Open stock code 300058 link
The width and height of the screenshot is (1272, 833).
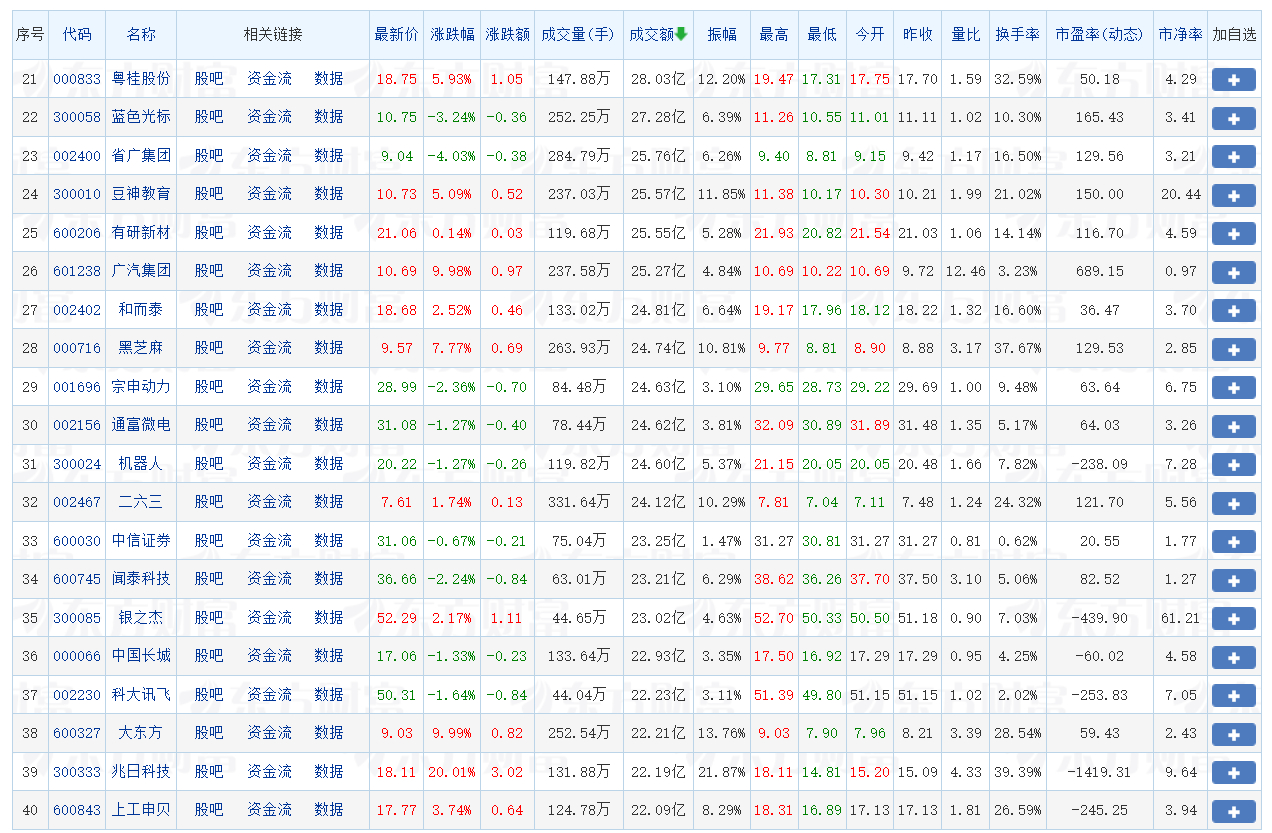(x=77, y=117)
